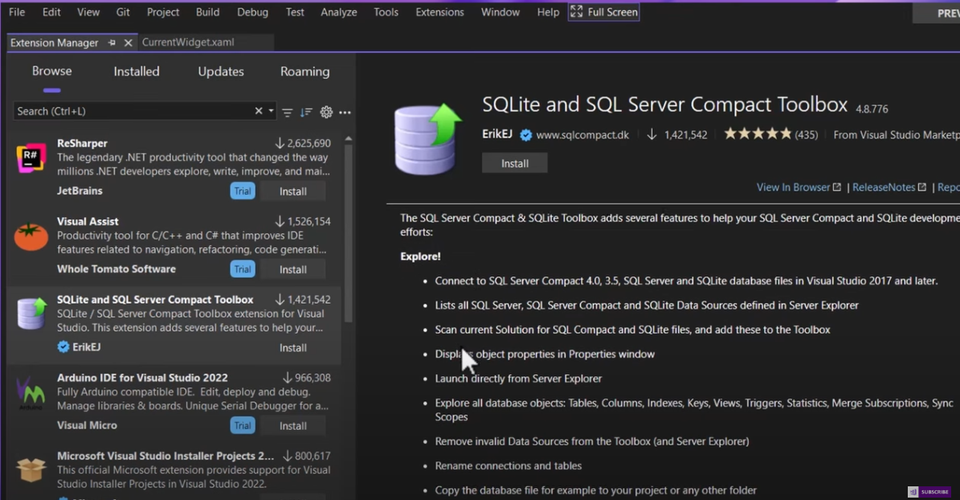This screenshot has width=960, height=500.
Task: Click the Subscribe badge
Action: tap(929, 491)
